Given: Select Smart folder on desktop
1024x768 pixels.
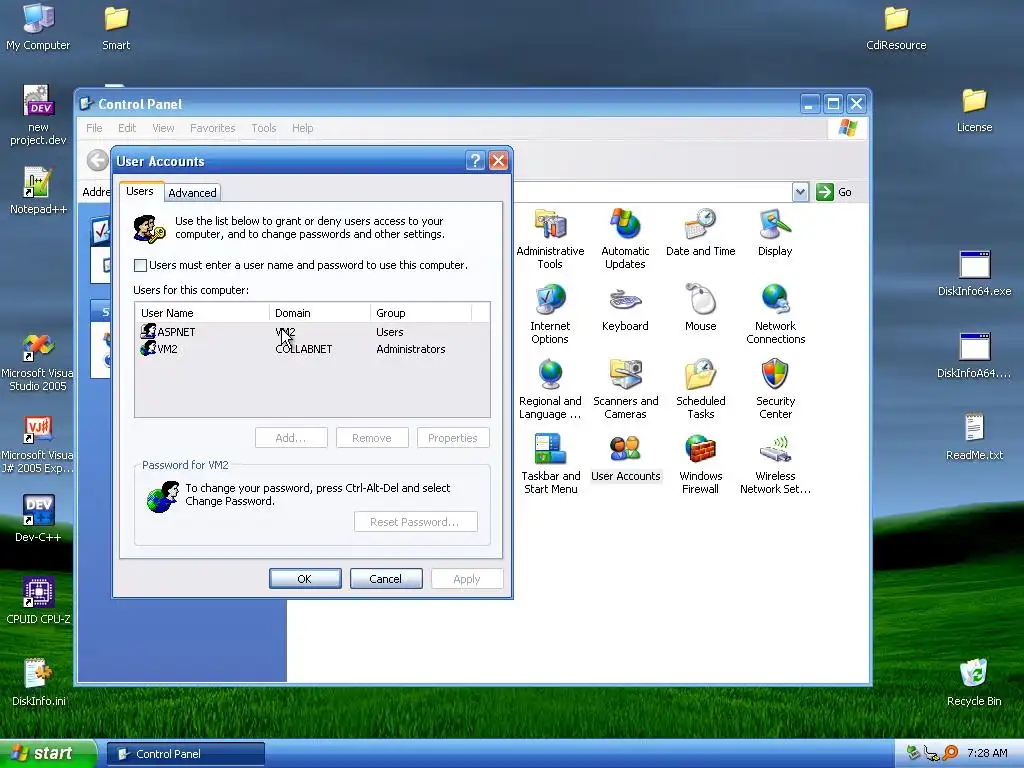Looking at the screenshot, I should [x=116, y=27].
